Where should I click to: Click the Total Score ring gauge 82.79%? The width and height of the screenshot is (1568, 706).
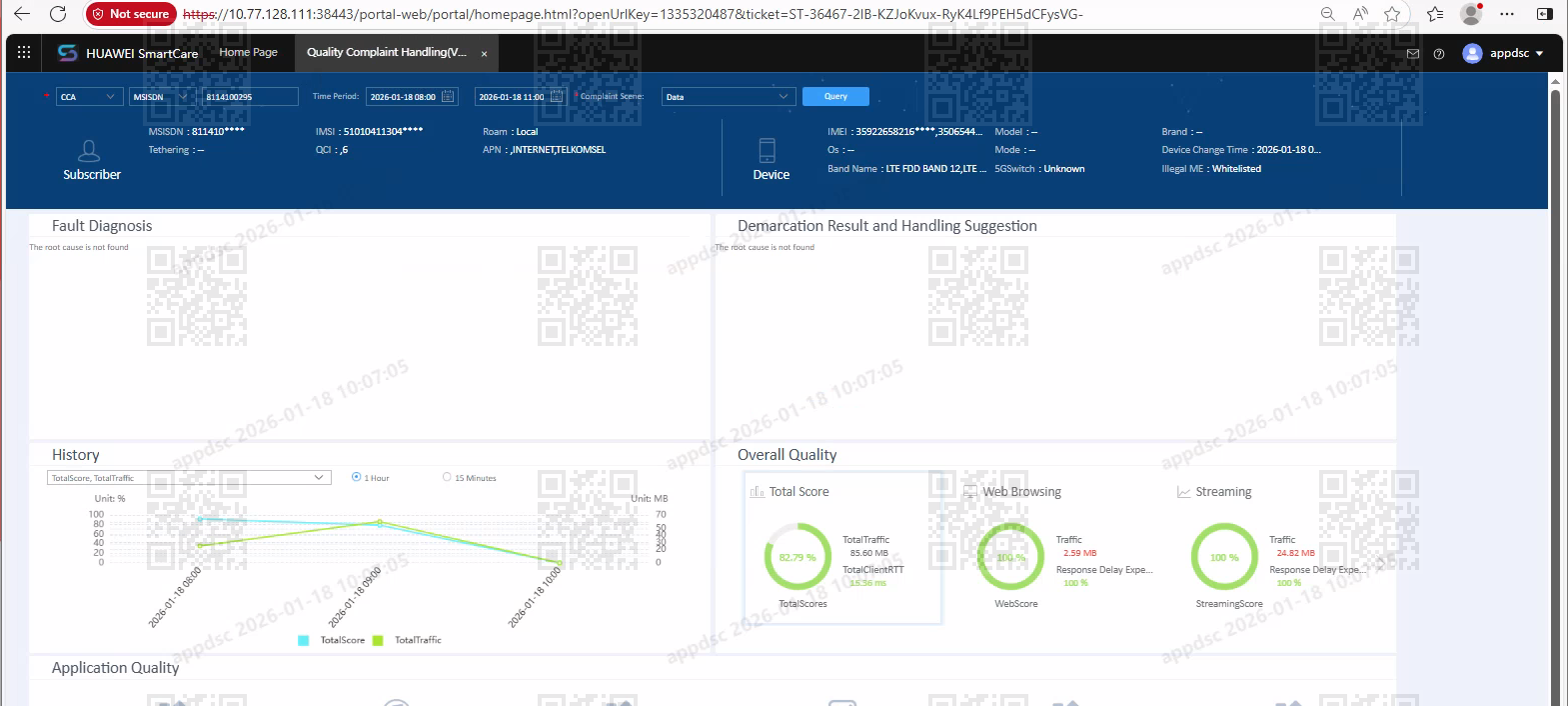(x=797, y=557)
